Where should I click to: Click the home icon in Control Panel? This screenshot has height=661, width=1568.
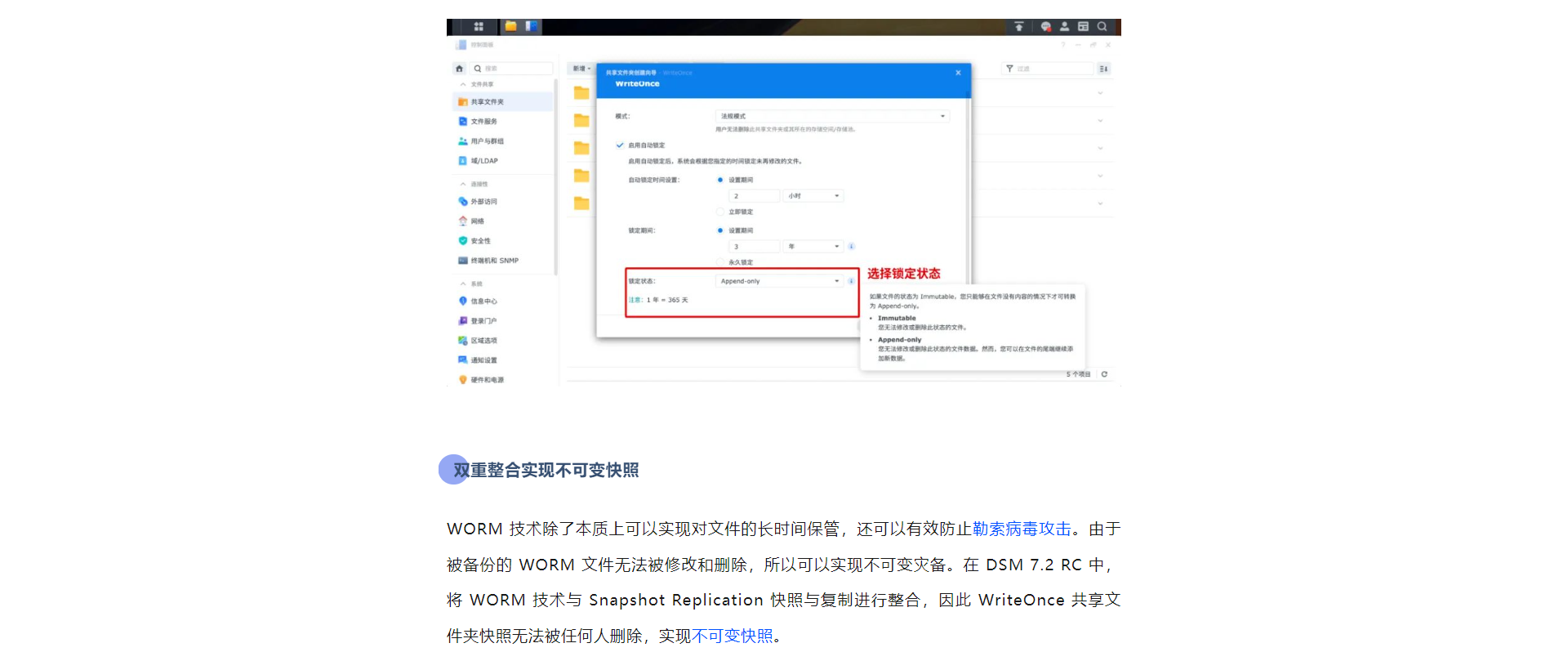pos(460,69)
